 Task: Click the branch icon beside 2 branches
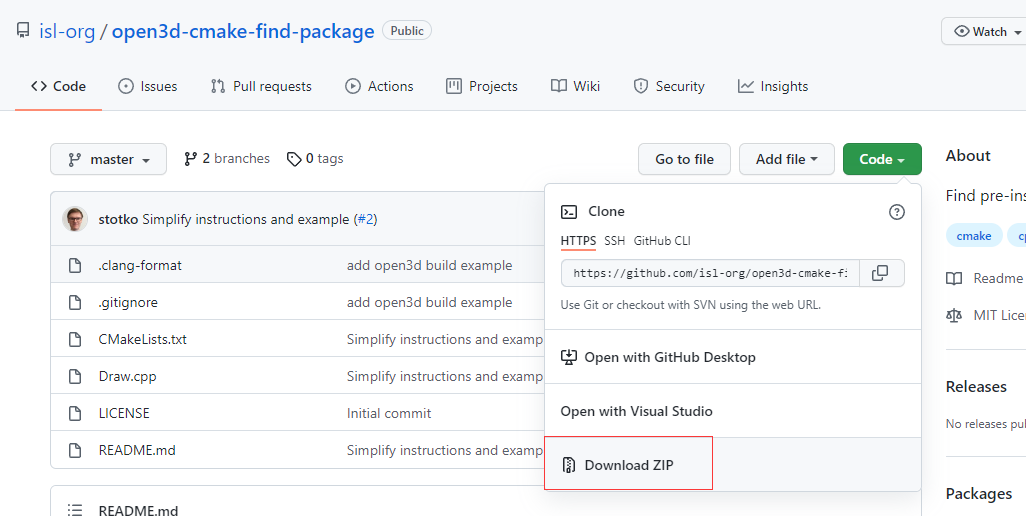[190, 159]
